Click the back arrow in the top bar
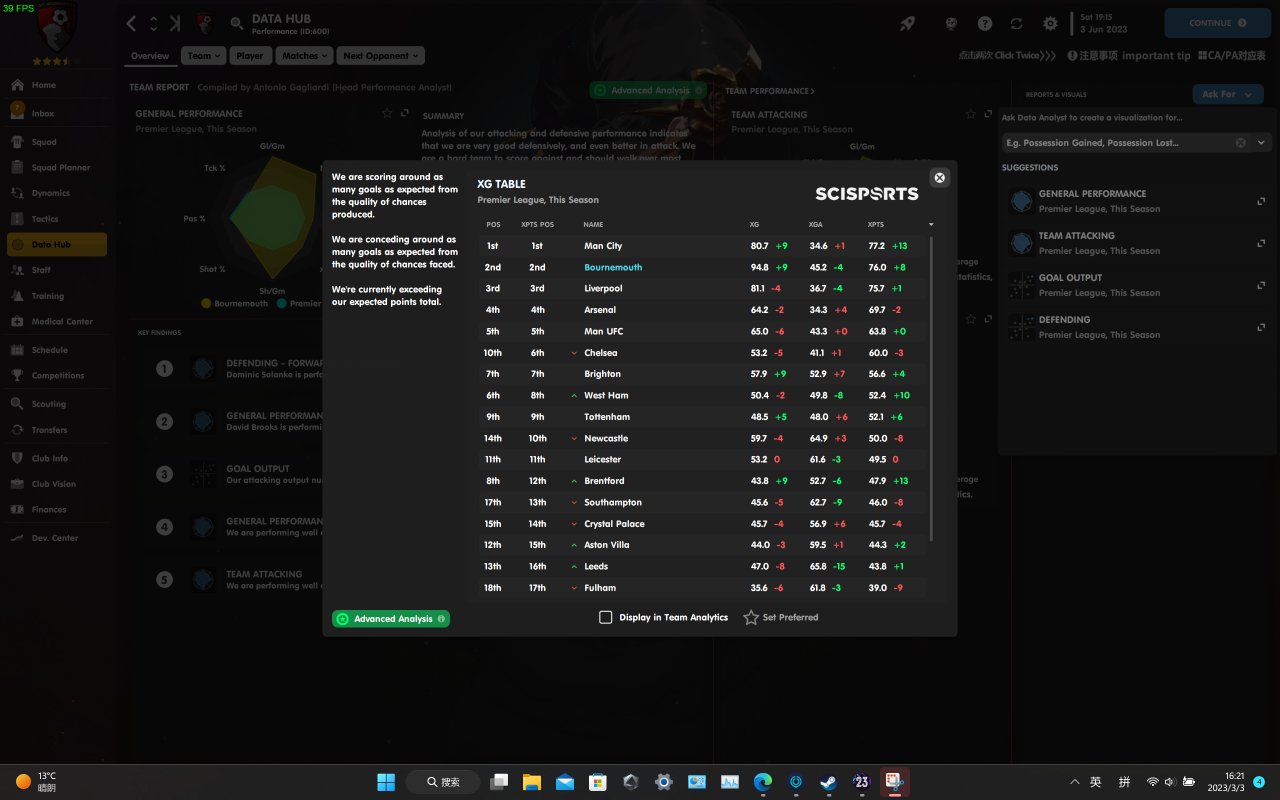This screenshot has height=800, width=1280. click(132, 23)
